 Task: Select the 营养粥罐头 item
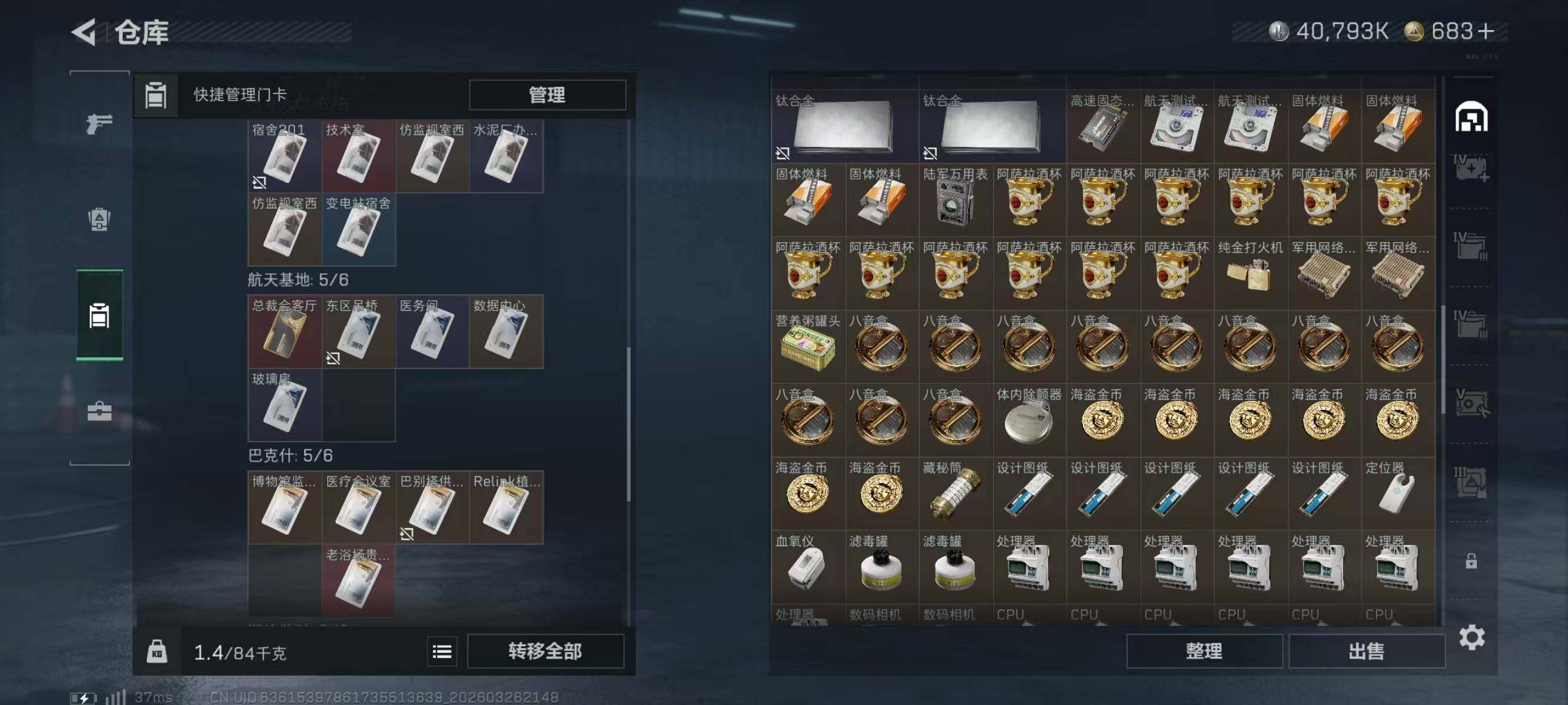(x=808, y=347)
